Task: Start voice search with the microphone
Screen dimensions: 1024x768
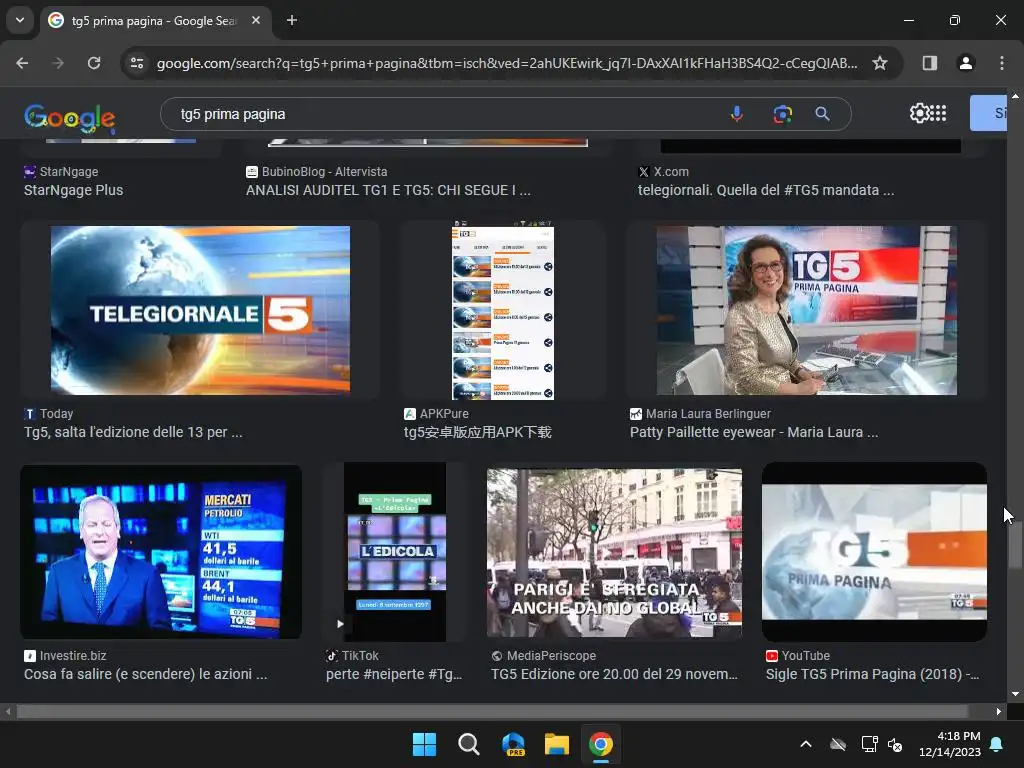Action: [x=737, y=114]
